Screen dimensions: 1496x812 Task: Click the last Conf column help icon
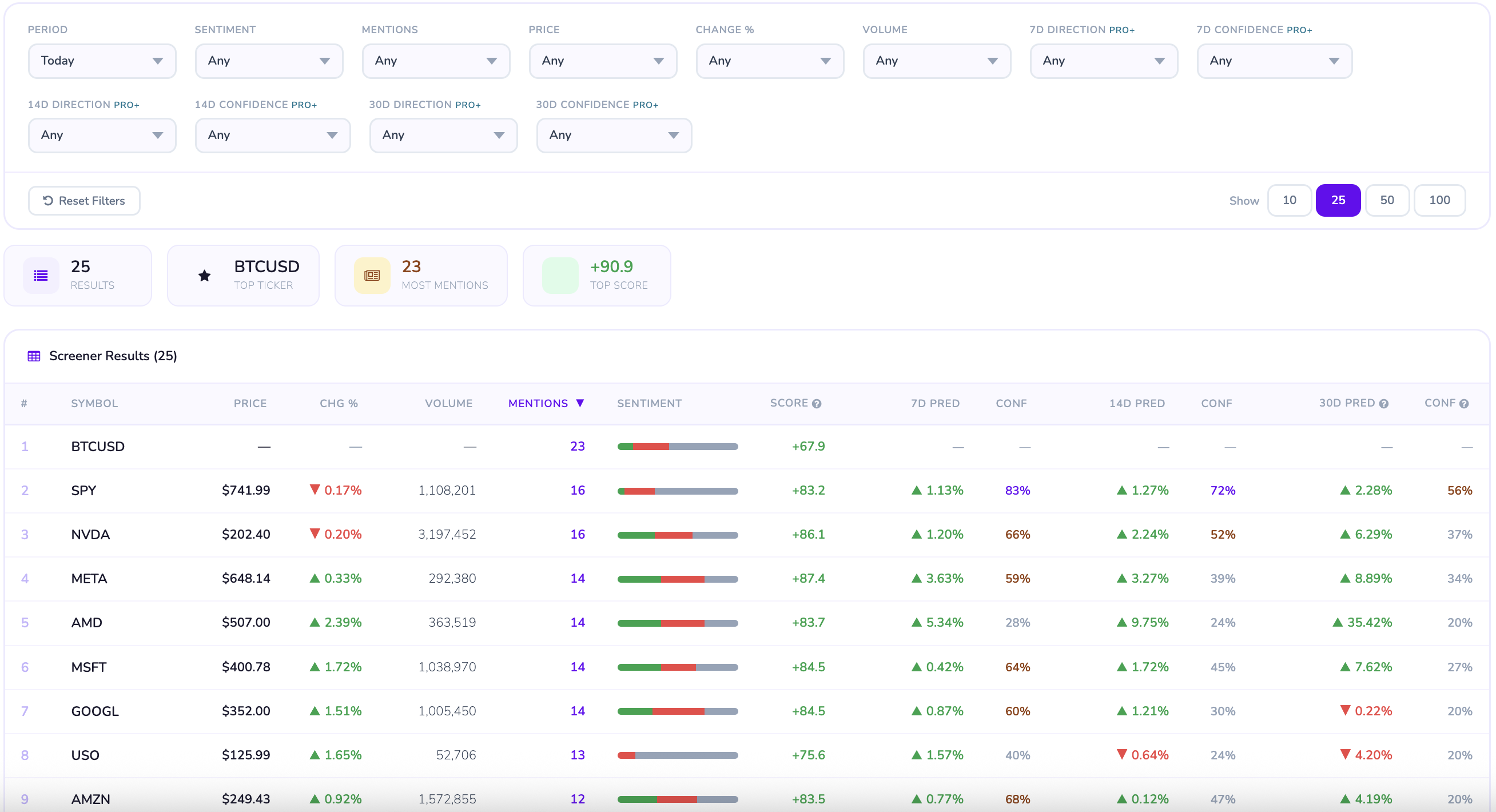pyautogui.click(x=1464, y=404)
